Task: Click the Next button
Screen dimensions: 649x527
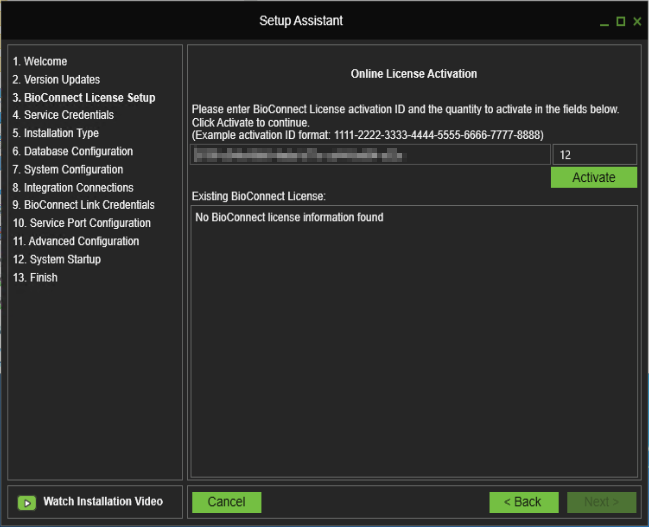Action: click(x=601, y=502)
